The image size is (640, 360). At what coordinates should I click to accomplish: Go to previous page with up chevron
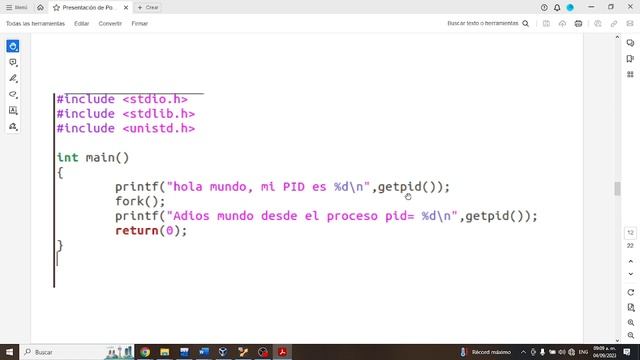click(x=631, y=261)
